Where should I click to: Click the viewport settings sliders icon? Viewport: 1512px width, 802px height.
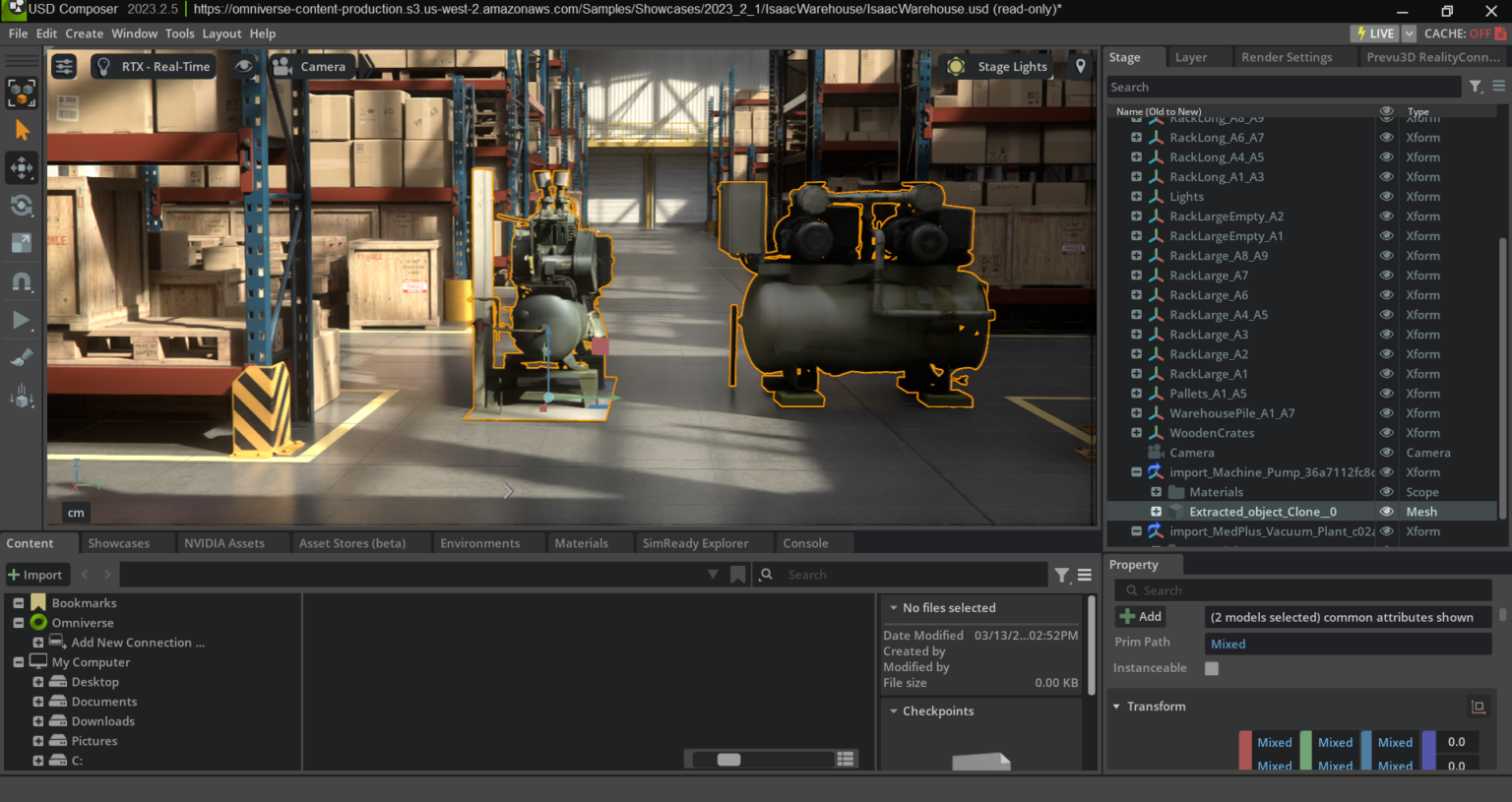[63, 66]
